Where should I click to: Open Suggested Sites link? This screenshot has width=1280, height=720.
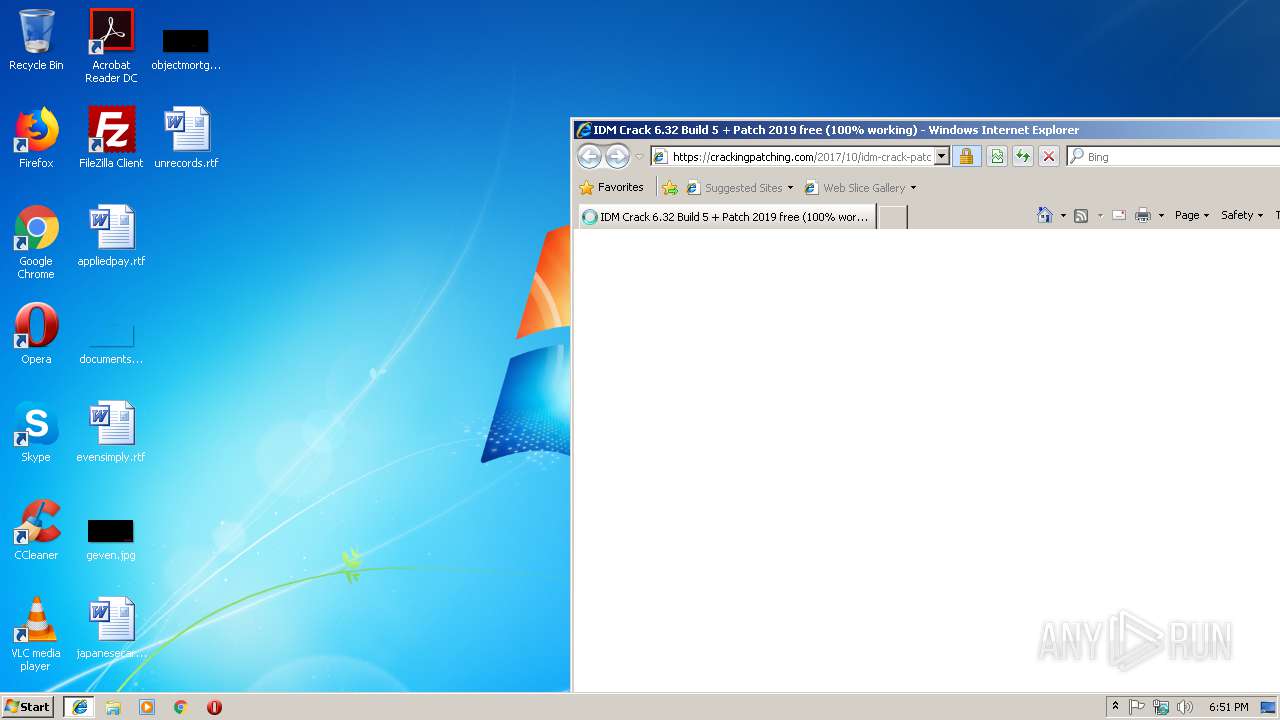(x=734, y=188)
